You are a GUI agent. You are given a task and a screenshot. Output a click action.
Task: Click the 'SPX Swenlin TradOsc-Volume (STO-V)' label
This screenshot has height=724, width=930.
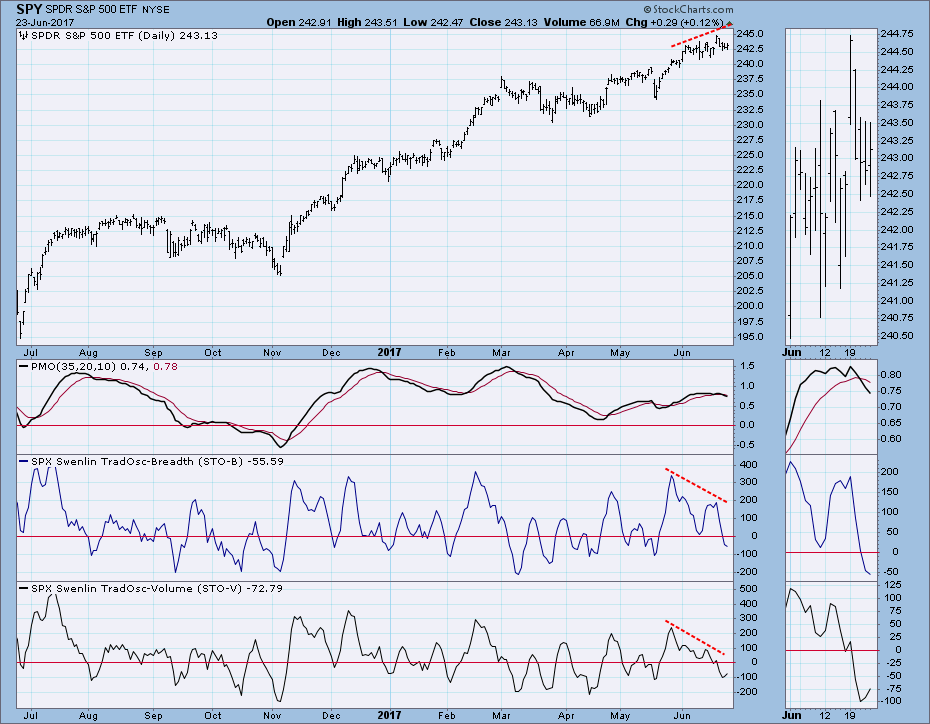coord(136,589)
